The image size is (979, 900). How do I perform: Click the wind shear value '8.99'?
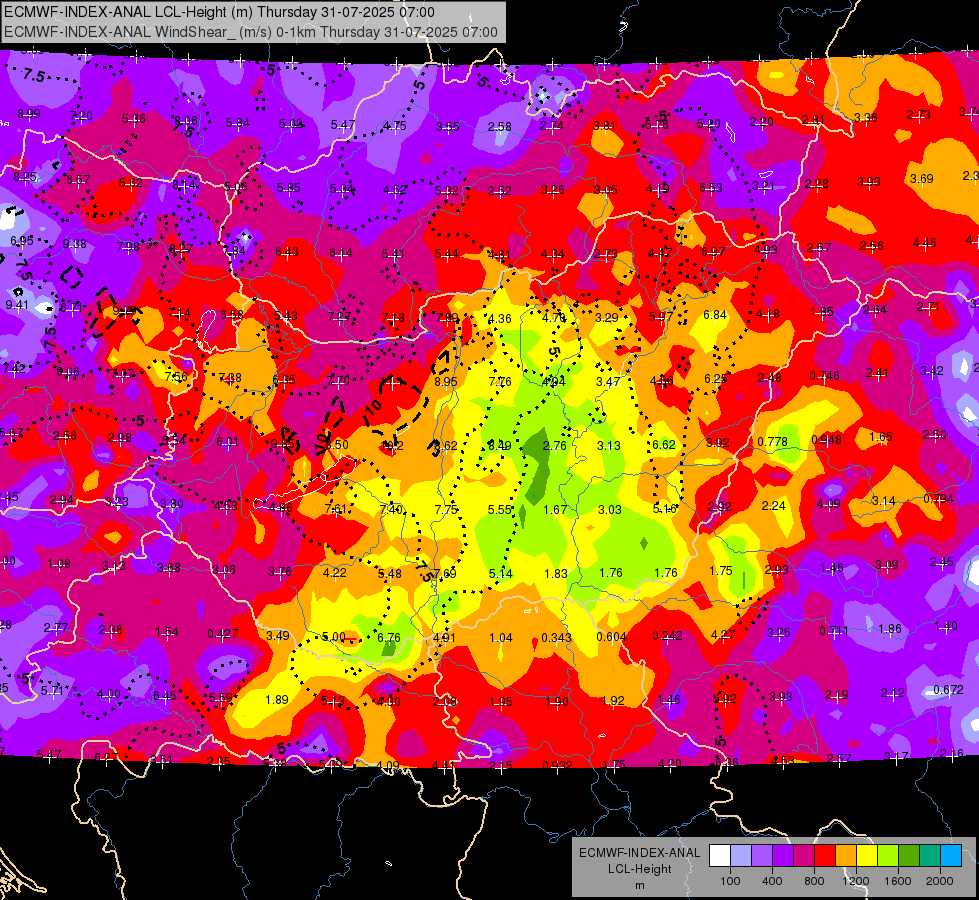(x=29, y=114)
